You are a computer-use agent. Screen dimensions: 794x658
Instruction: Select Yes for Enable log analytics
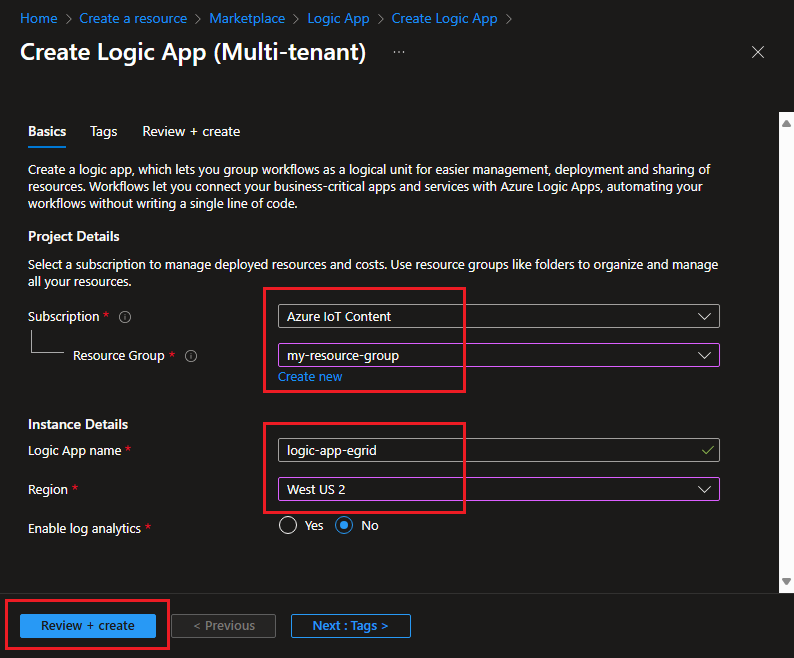tap(289, 526)
